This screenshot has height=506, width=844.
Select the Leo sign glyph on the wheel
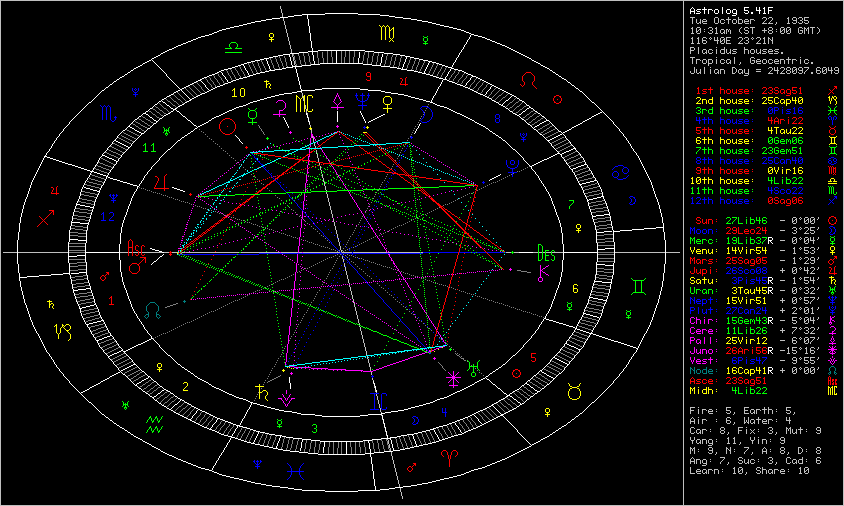tap(530, 78)
